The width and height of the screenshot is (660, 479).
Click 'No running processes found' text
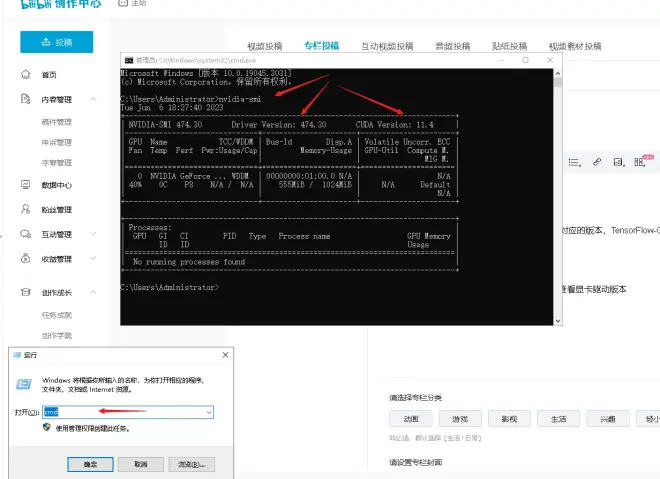click(x=189, y=262)
